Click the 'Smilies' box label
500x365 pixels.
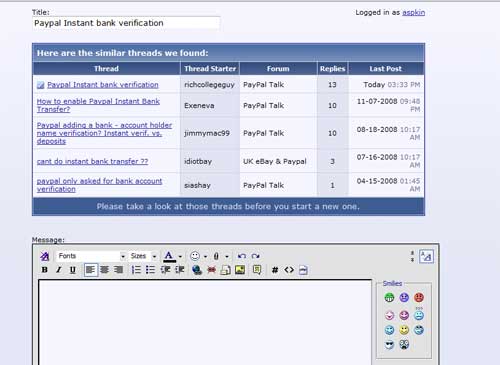click(x=392, y=283)
